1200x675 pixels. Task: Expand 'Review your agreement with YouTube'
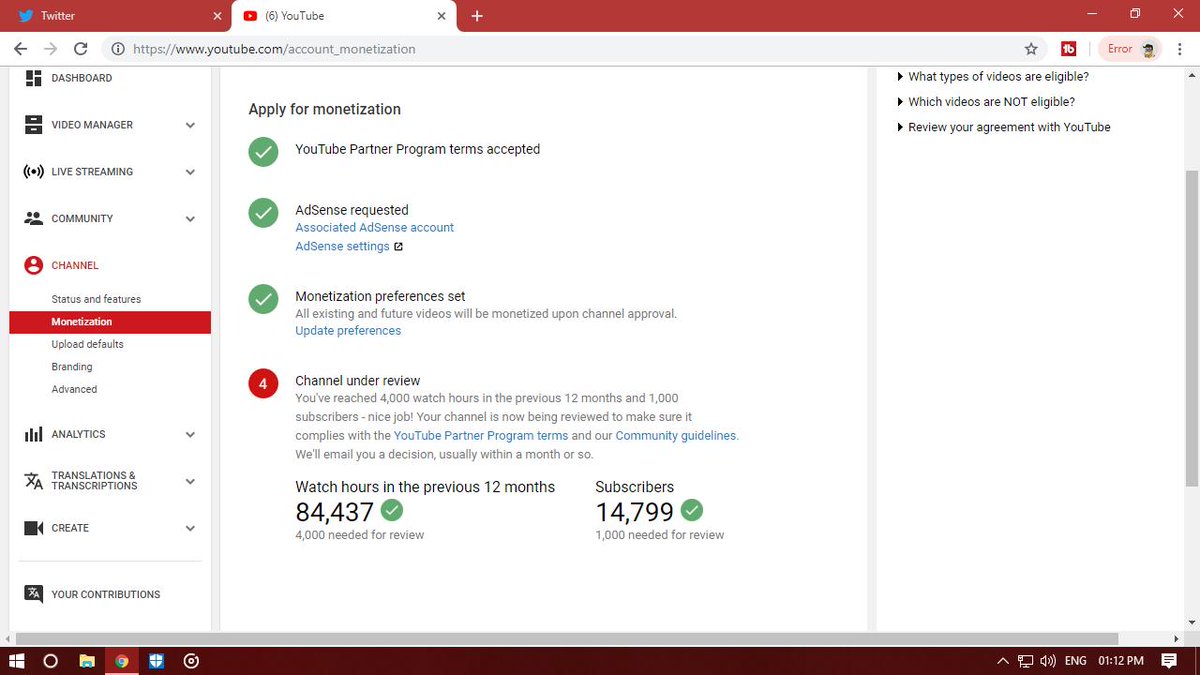1004,127
